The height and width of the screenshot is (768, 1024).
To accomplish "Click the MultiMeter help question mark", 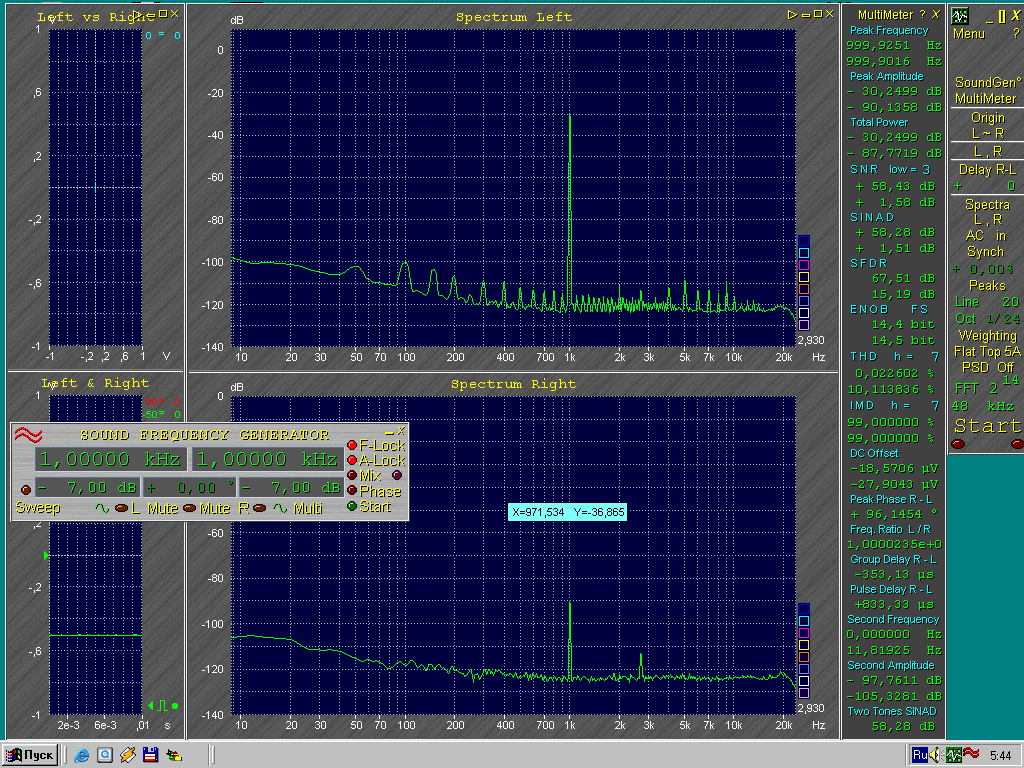I will coord(922,14).
